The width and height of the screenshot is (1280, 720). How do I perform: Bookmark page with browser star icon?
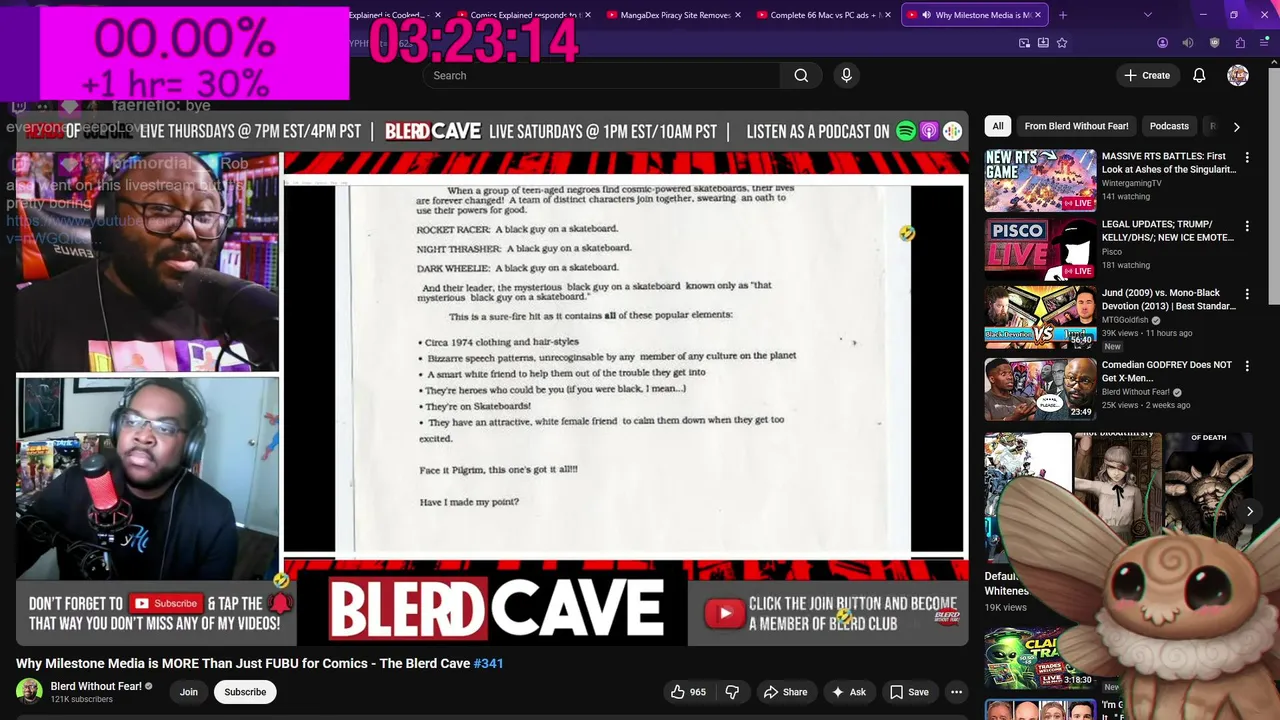click(x=1062, y=43)
